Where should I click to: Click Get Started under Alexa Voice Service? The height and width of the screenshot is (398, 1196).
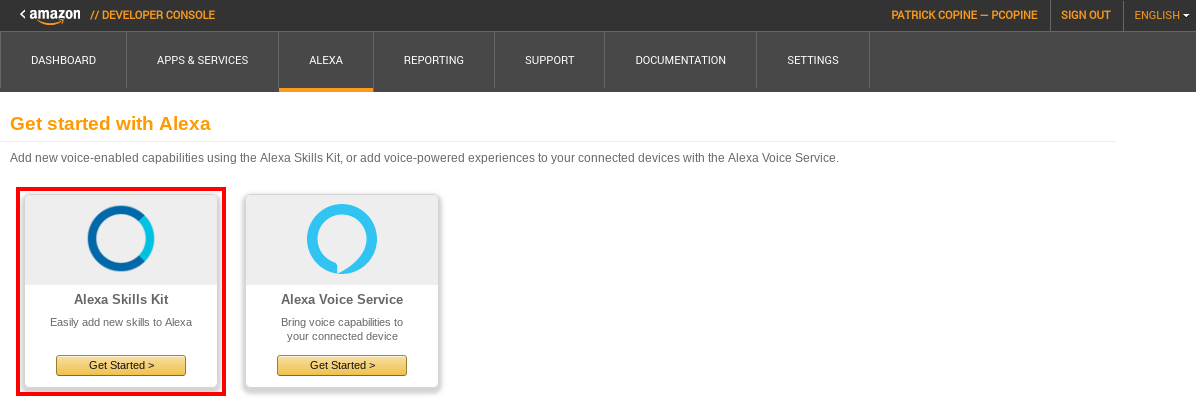tap(342, 365)
